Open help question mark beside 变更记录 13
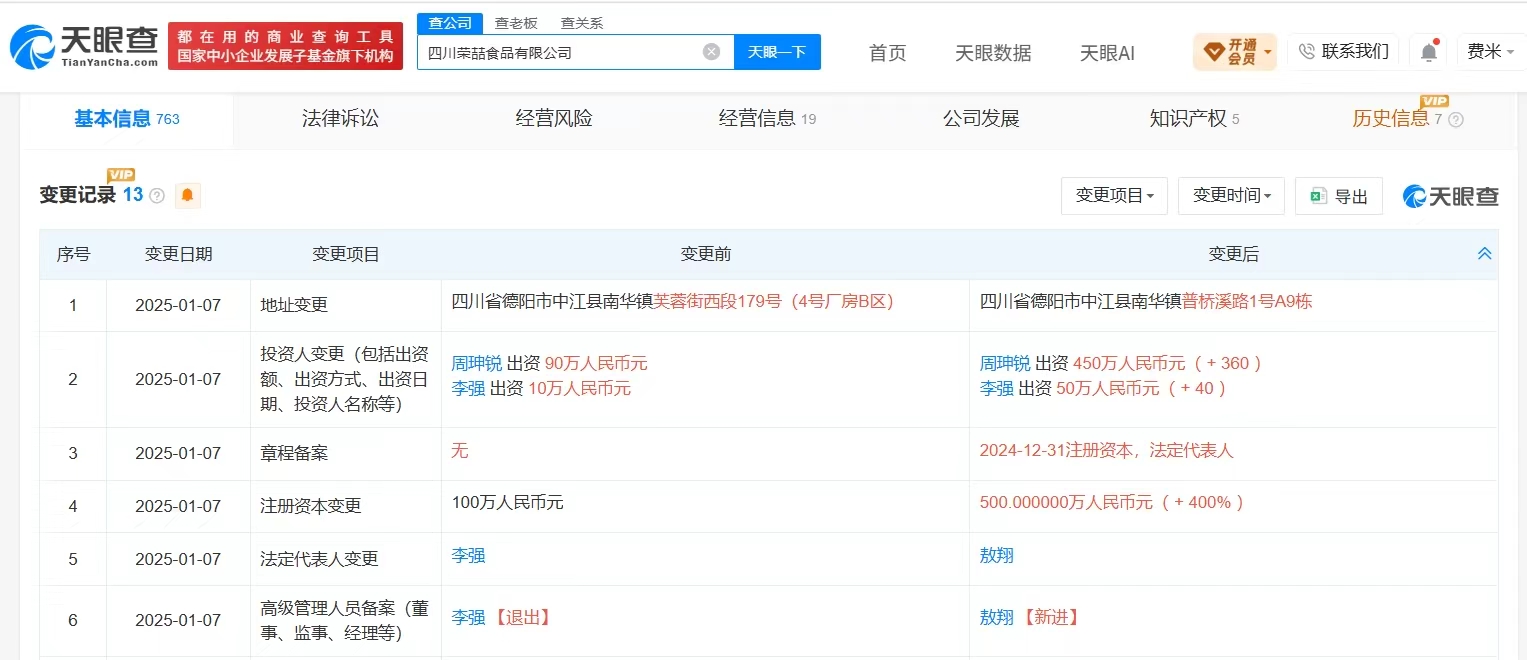This screenshot has height=660, width=1527. [157, 196]
